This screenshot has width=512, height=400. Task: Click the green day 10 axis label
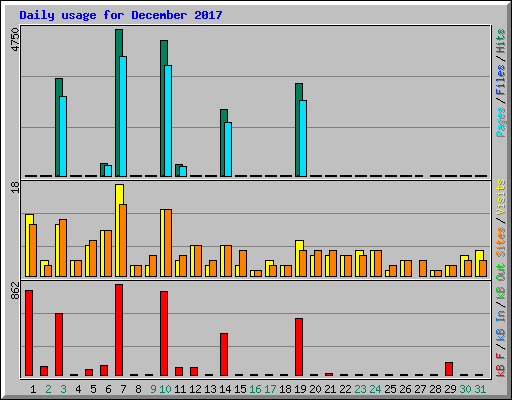pyautogui.click(x=166, y=389)
